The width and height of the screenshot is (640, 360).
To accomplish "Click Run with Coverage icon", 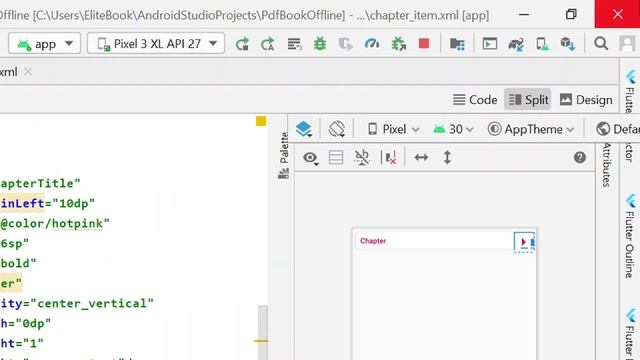I will [346, 44].
